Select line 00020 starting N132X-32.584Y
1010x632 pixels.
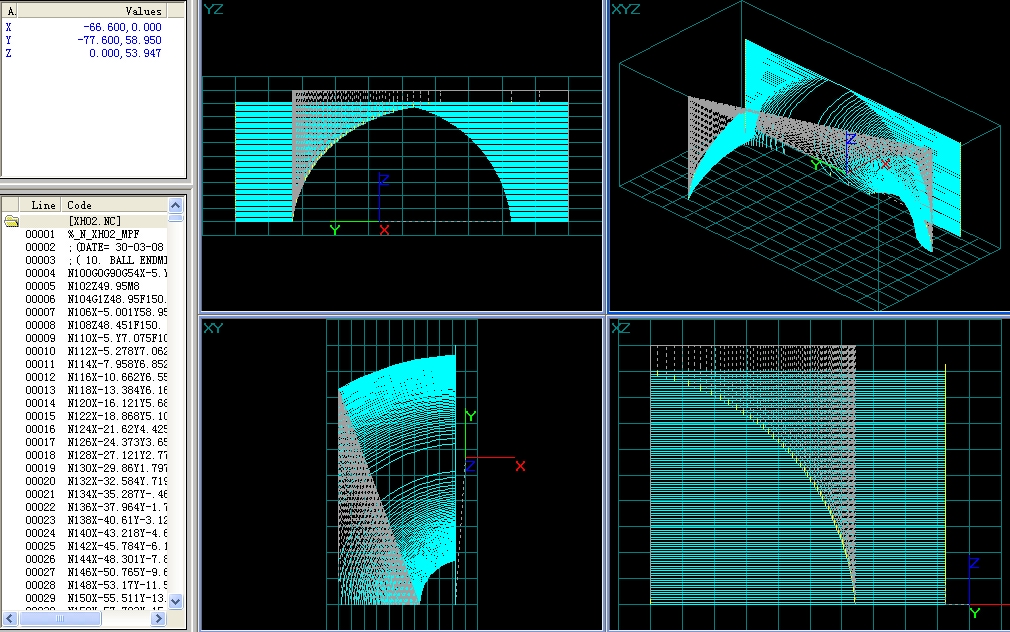tap(85, 481)
